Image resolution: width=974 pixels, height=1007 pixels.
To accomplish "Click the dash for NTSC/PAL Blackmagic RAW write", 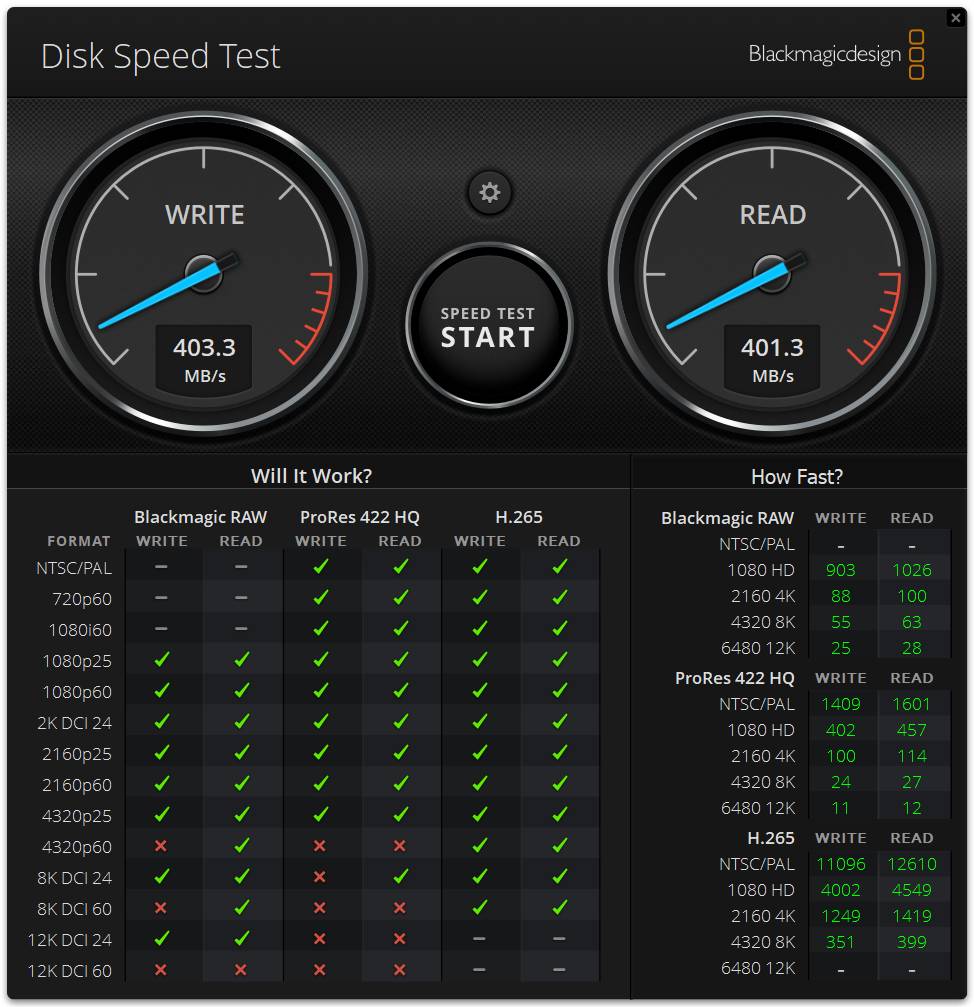I will pyautogui.click(x=161, y=566).
